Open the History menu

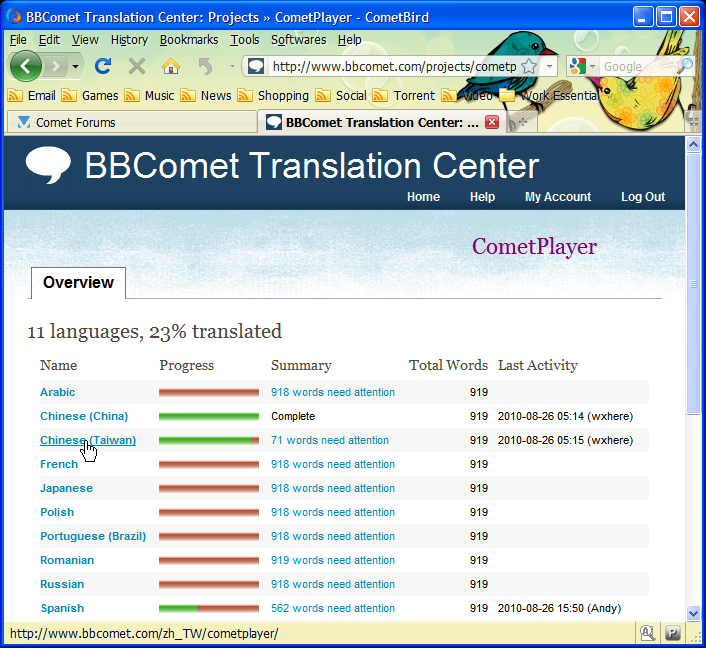coord(129,40)
